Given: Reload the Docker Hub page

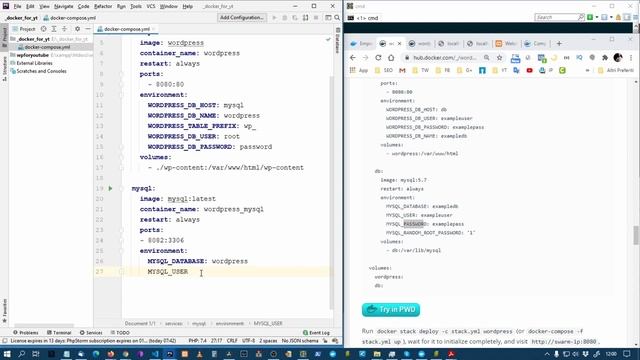Looking at the screenshot, I should (378, 58).
